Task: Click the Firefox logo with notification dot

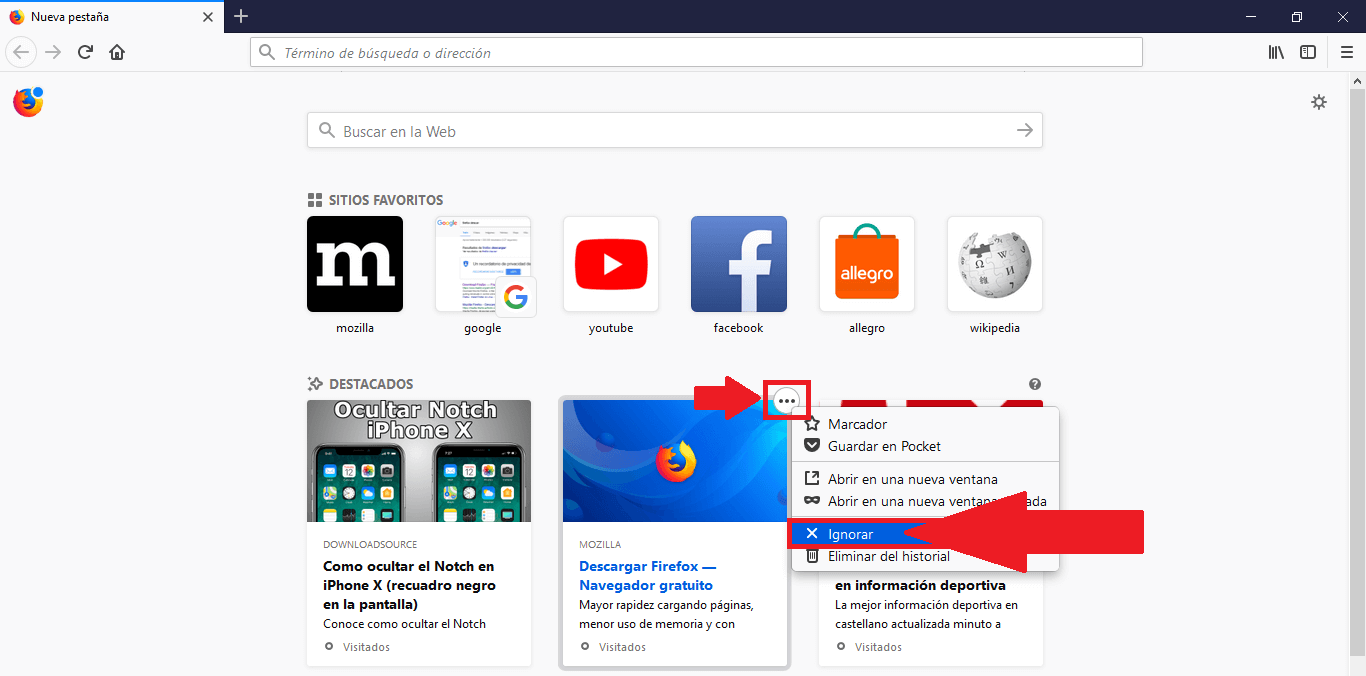Action: 28,102
